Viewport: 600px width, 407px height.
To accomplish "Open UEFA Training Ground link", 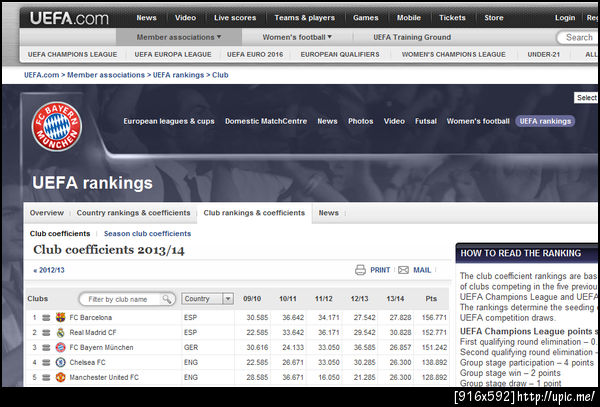I will (x=412, y=37).
